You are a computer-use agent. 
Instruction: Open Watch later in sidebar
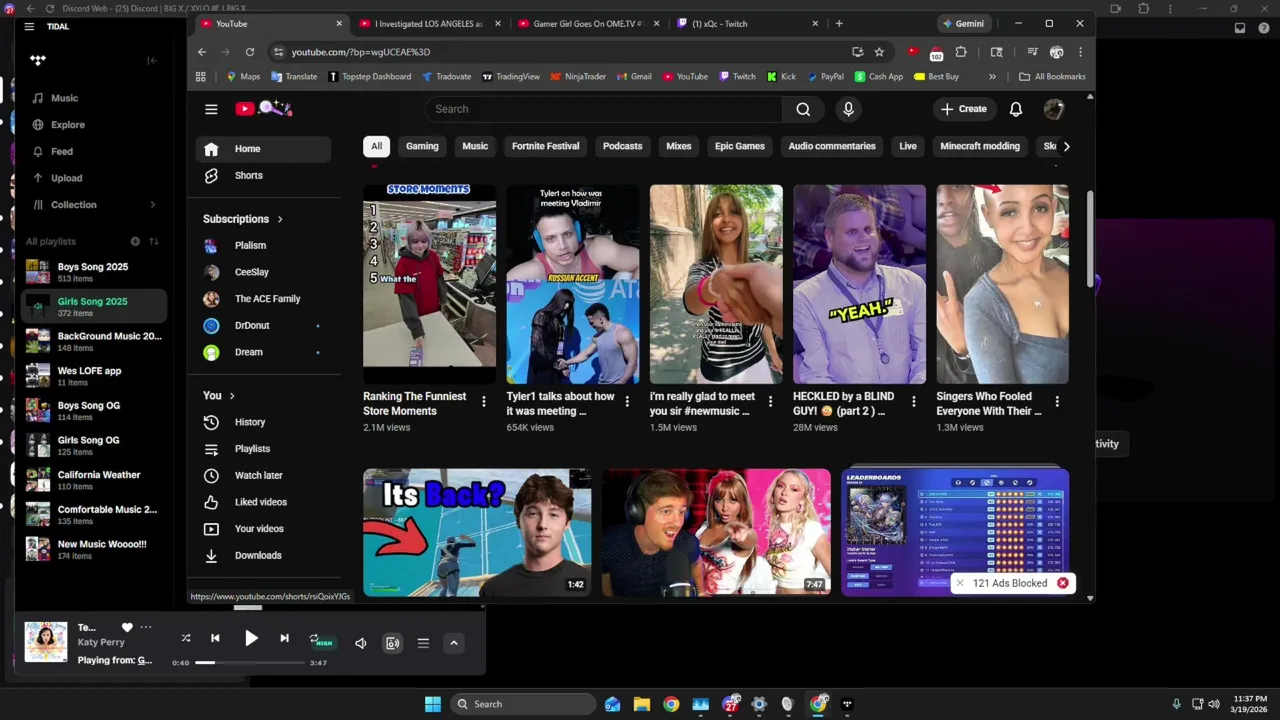tap(264, 475)
